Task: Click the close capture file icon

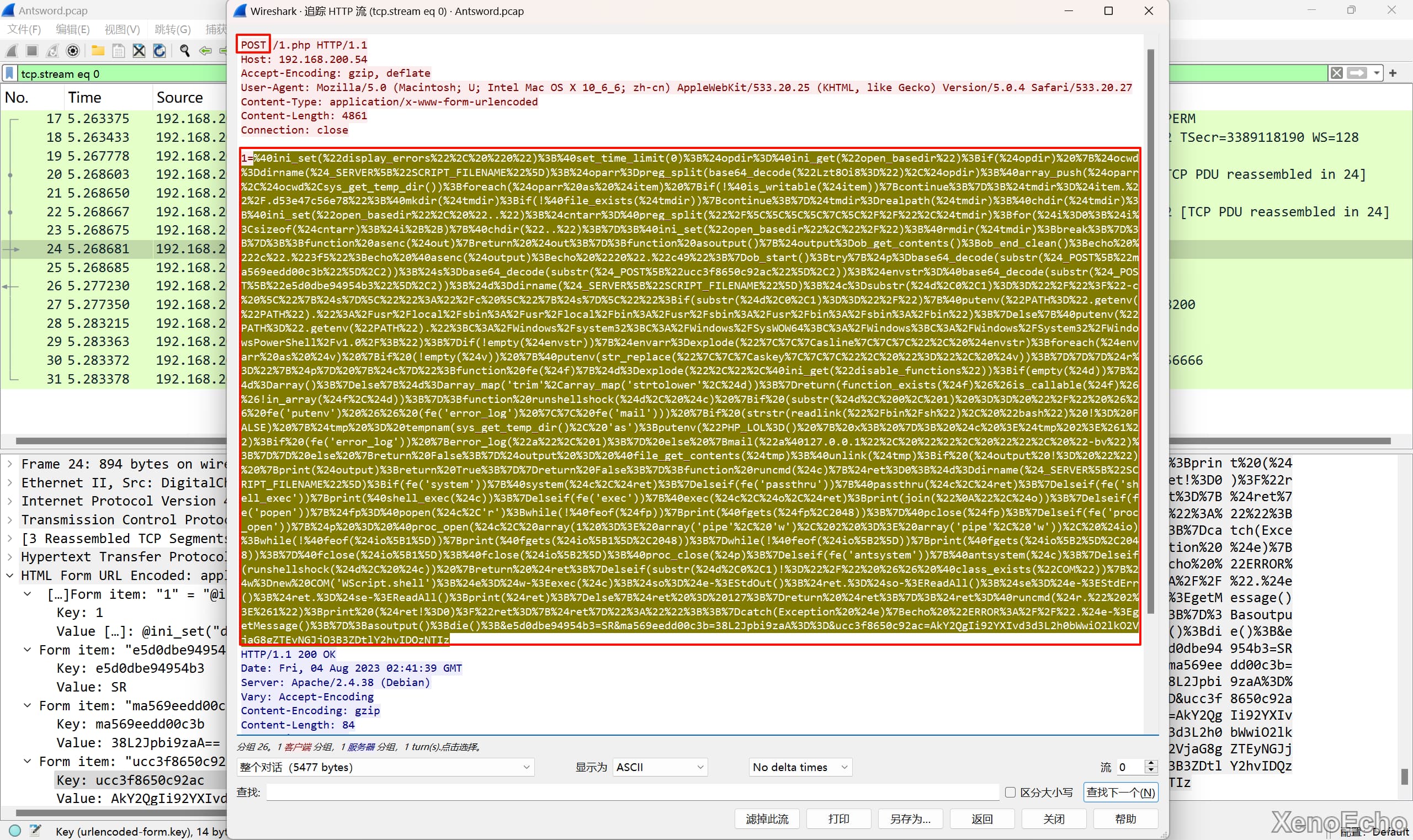Action: click(x=139, y=51)
